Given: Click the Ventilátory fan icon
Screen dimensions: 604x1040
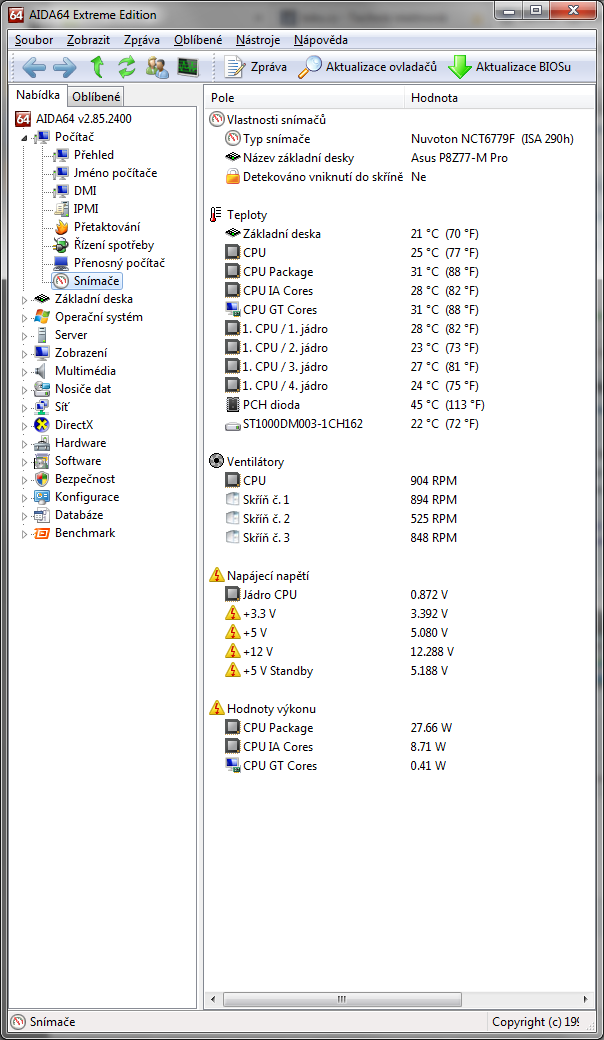Looking at the screenshot, I should click(216, 461).
